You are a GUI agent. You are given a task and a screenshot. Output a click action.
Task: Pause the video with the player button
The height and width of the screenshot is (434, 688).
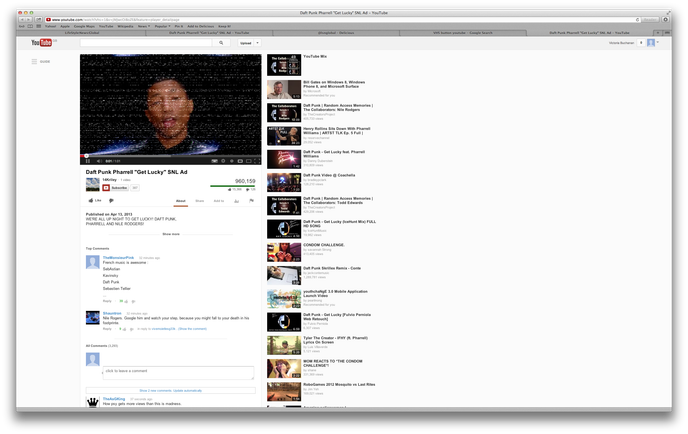click(85, 160)
